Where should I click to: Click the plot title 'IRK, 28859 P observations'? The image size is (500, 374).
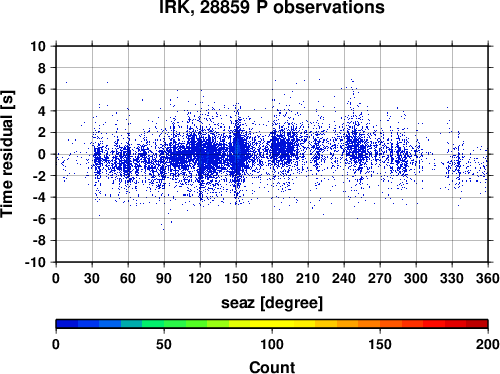click(272, 7)
